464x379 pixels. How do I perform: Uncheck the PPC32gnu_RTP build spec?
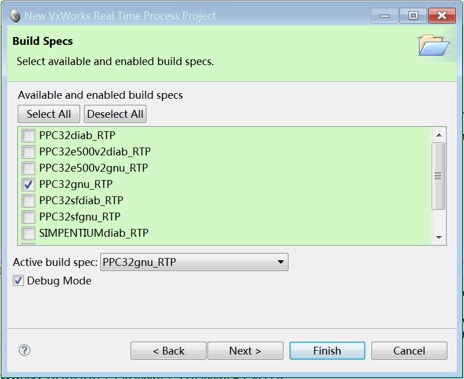click(28, 184)
